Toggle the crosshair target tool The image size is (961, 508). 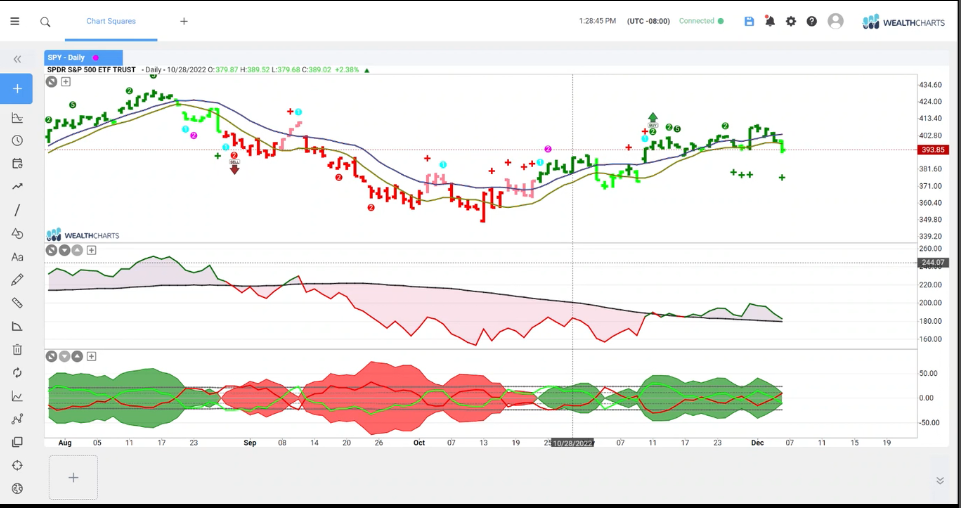17,465
